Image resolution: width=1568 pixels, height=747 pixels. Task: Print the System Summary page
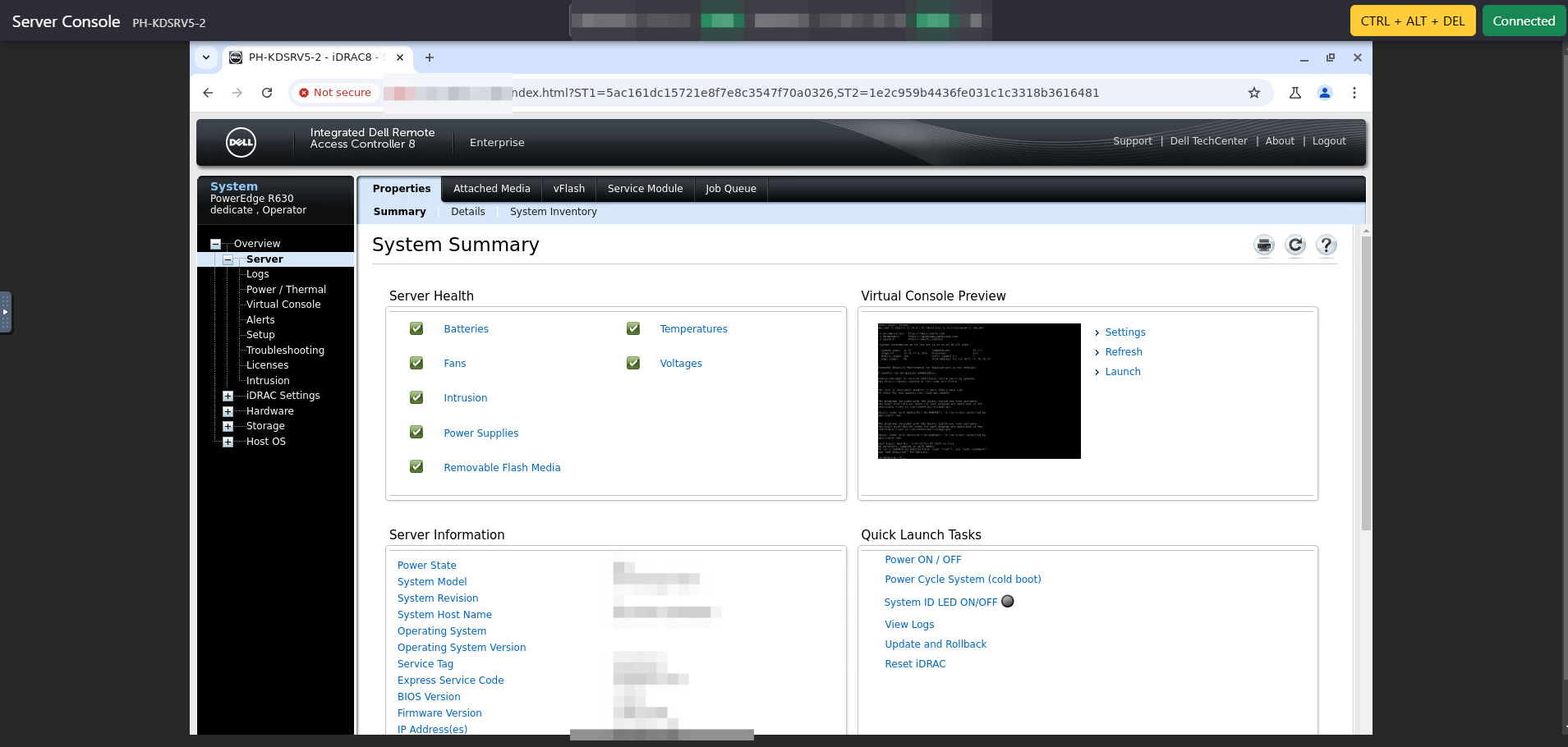pos(1264,245)
